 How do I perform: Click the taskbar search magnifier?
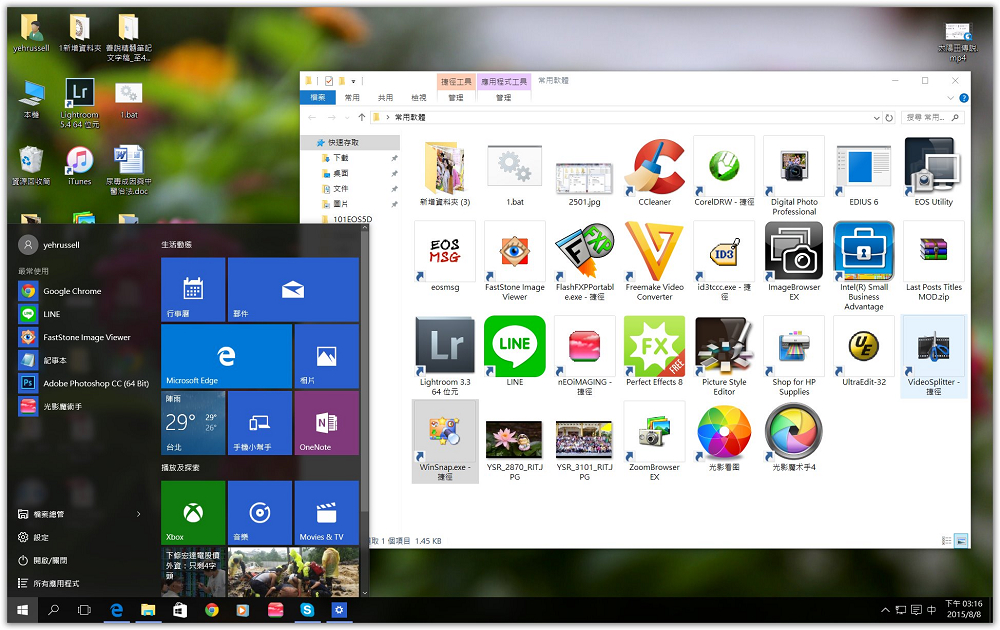(x=54, y=610)
